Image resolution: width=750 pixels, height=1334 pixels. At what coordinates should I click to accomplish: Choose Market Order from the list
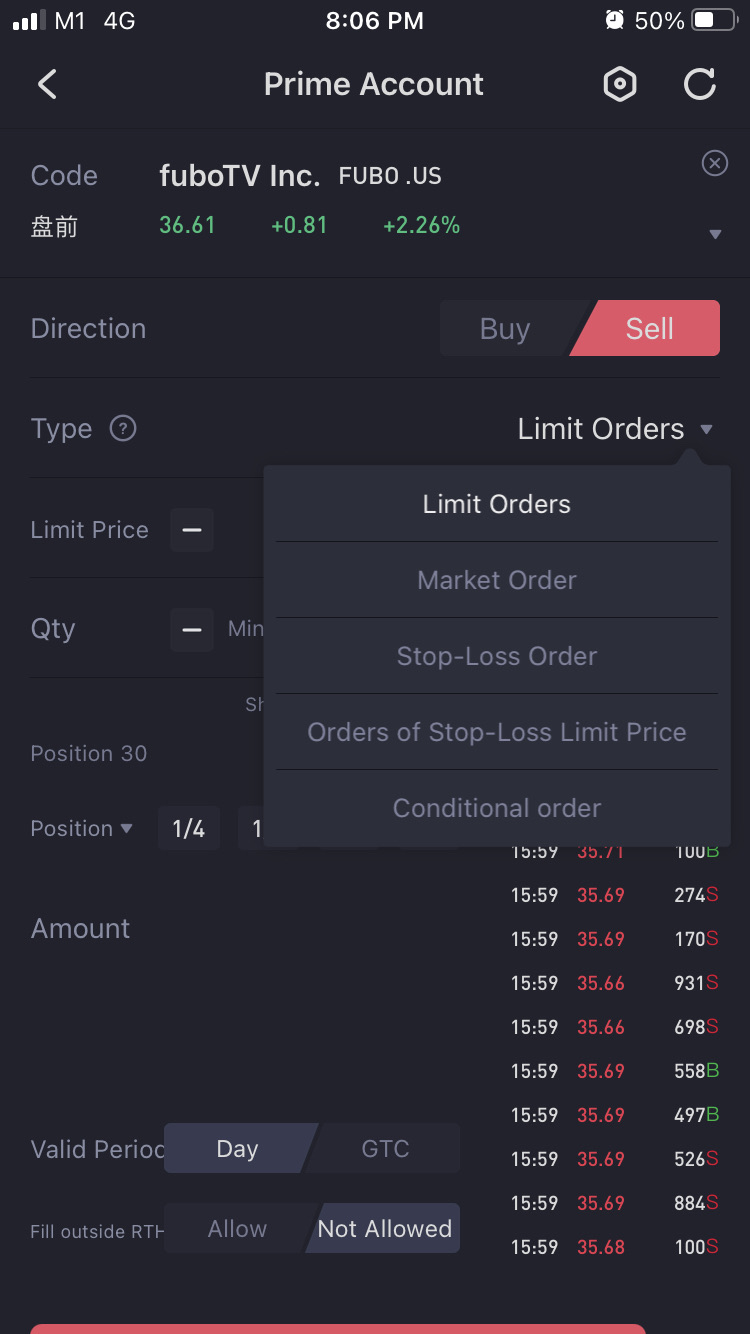[x=497, y=580]
